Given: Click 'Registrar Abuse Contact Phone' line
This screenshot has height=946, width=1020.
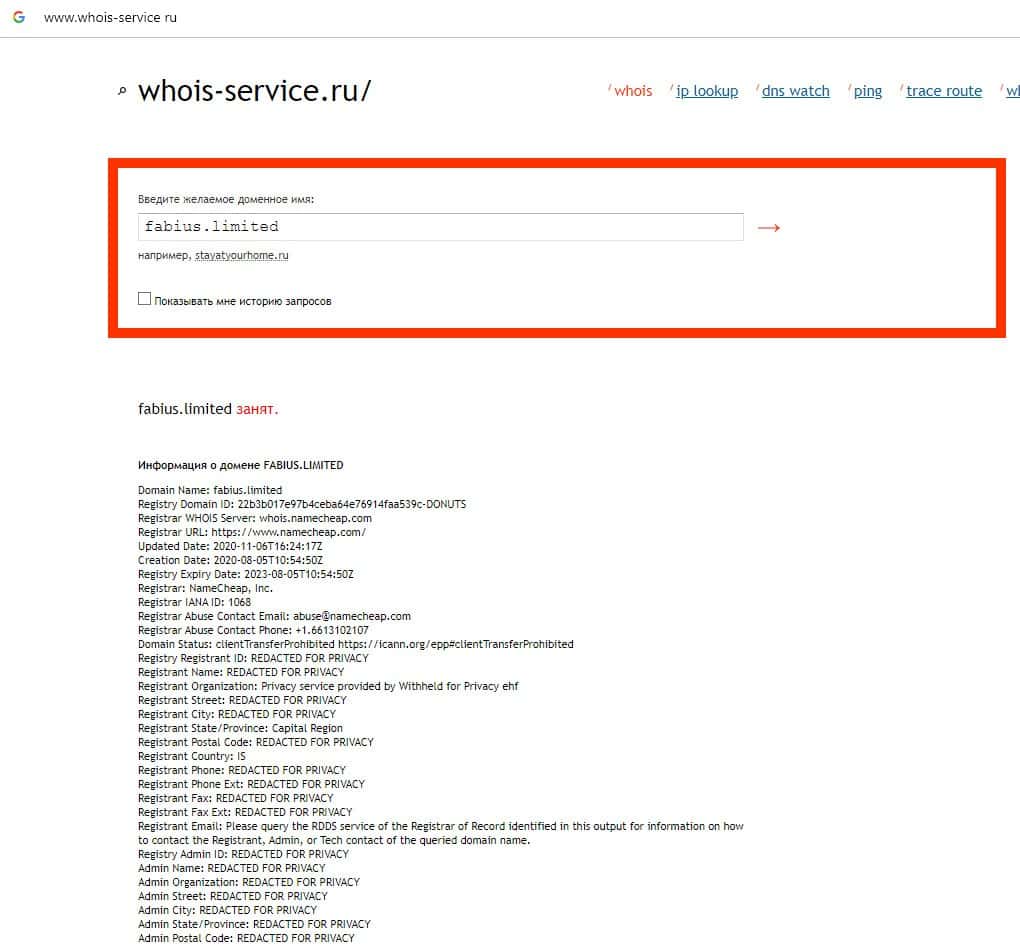Looking at the screenshot, I should pos(253,630).
